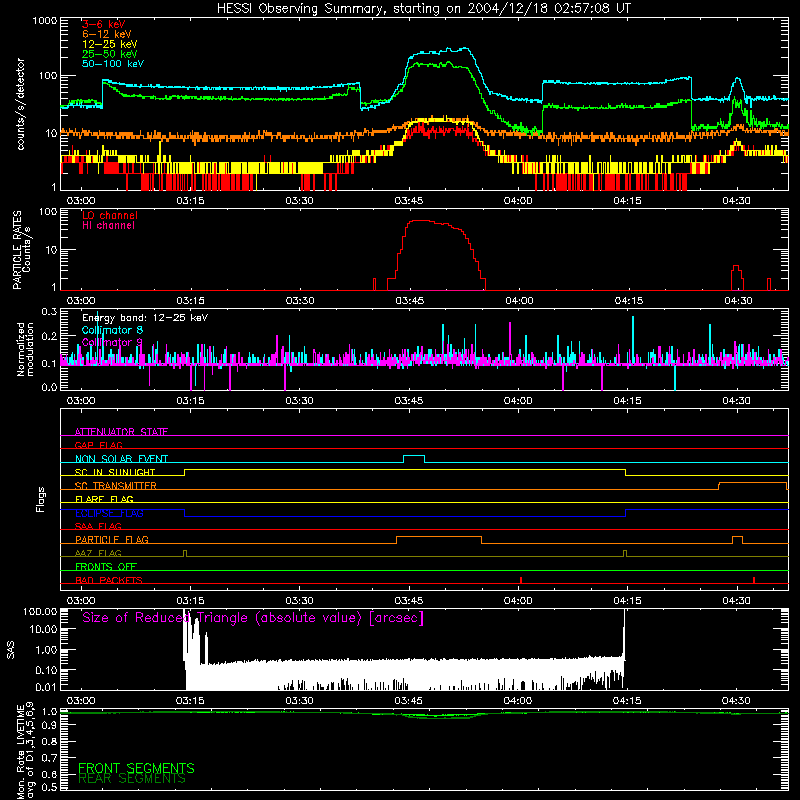Click the 25-50 keV legend label

[110, 54]
